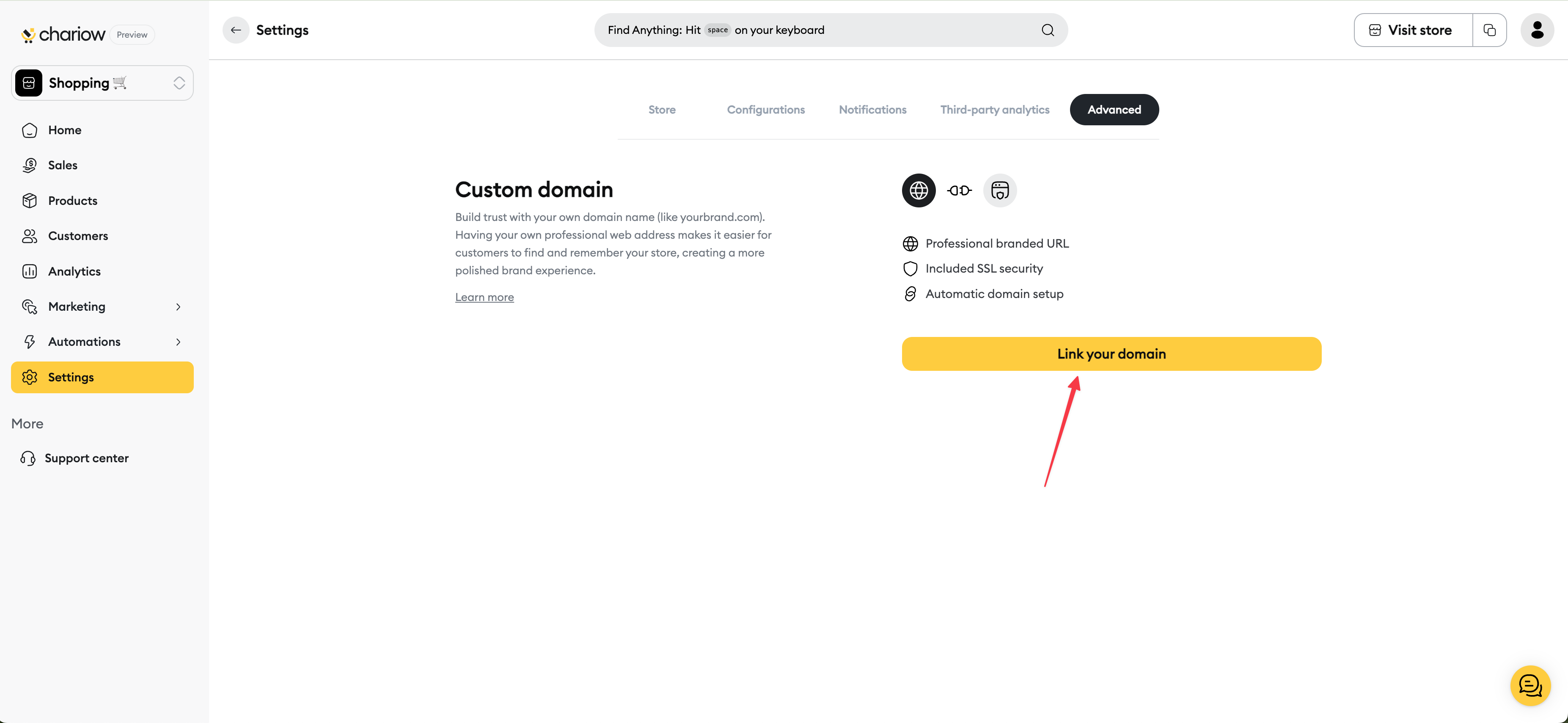
Task: Focus the Find Anything search field
Action: 831,30
